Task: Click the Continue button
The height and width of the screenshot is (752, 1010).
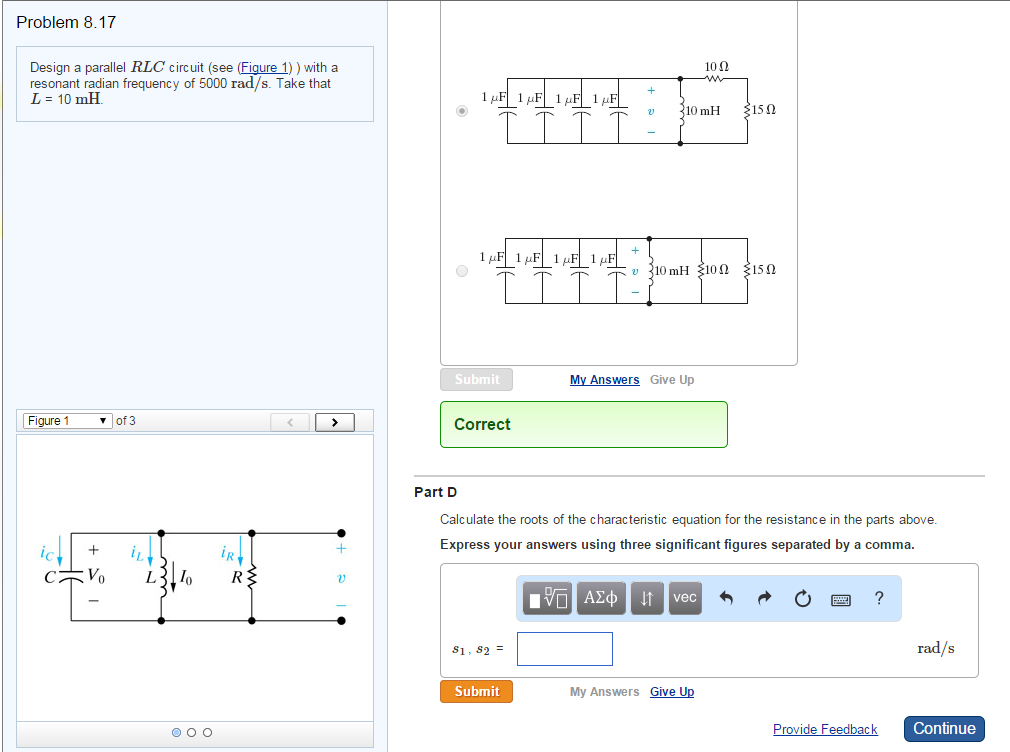Action: click(x=944, y=729)
